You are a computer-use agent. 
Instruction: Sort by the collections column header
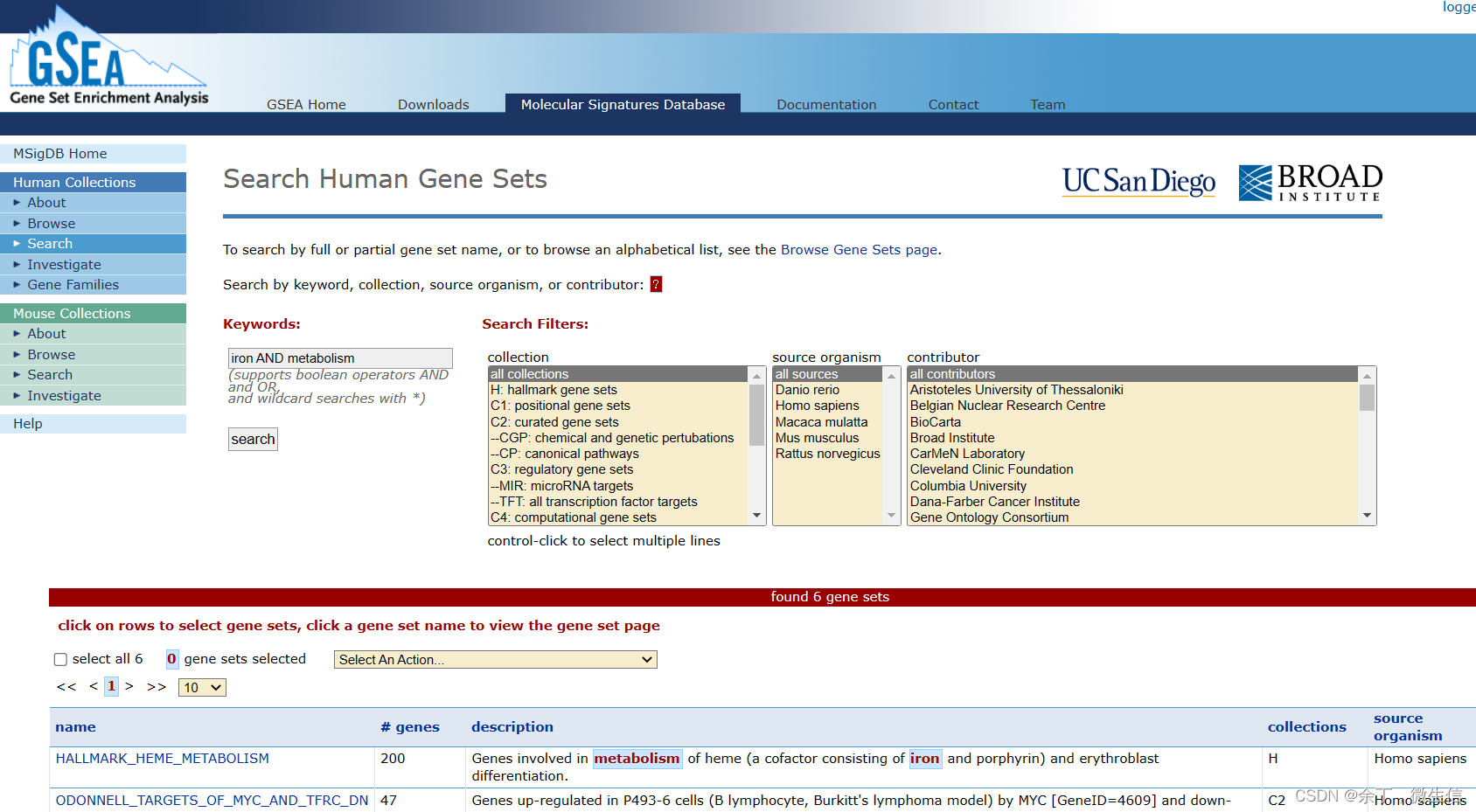[1306, 727]
